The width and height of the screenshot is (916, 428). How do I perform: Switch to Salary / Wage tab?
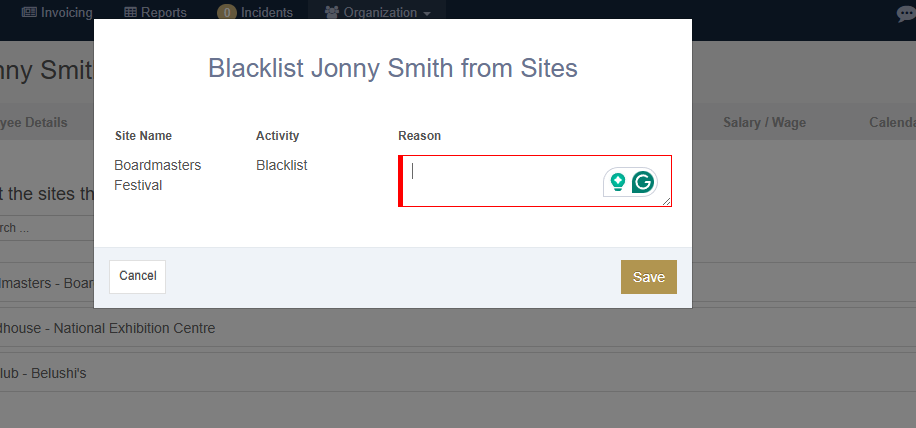pos(764,123)
